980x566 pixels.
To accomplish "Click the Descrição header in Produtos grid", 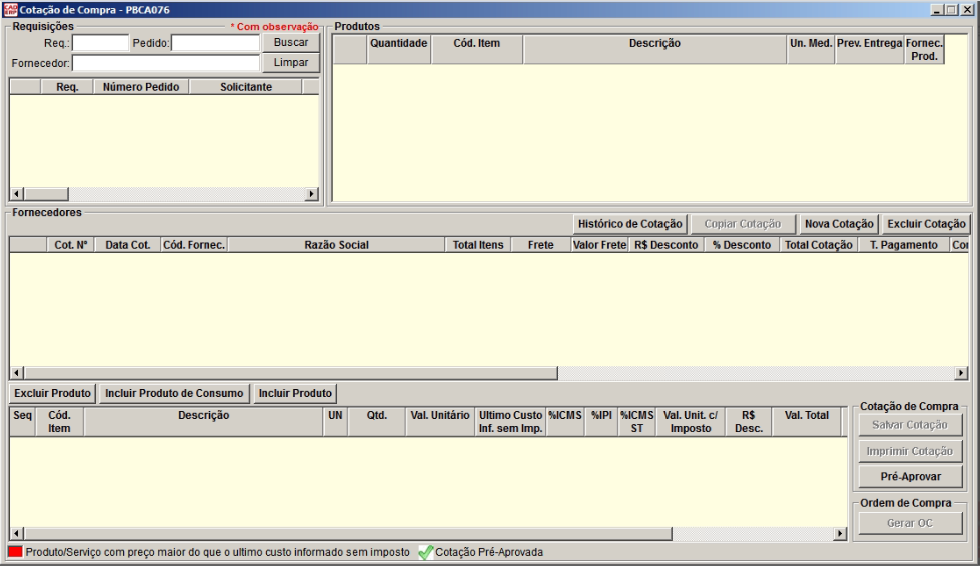I will tap(654, 49).
